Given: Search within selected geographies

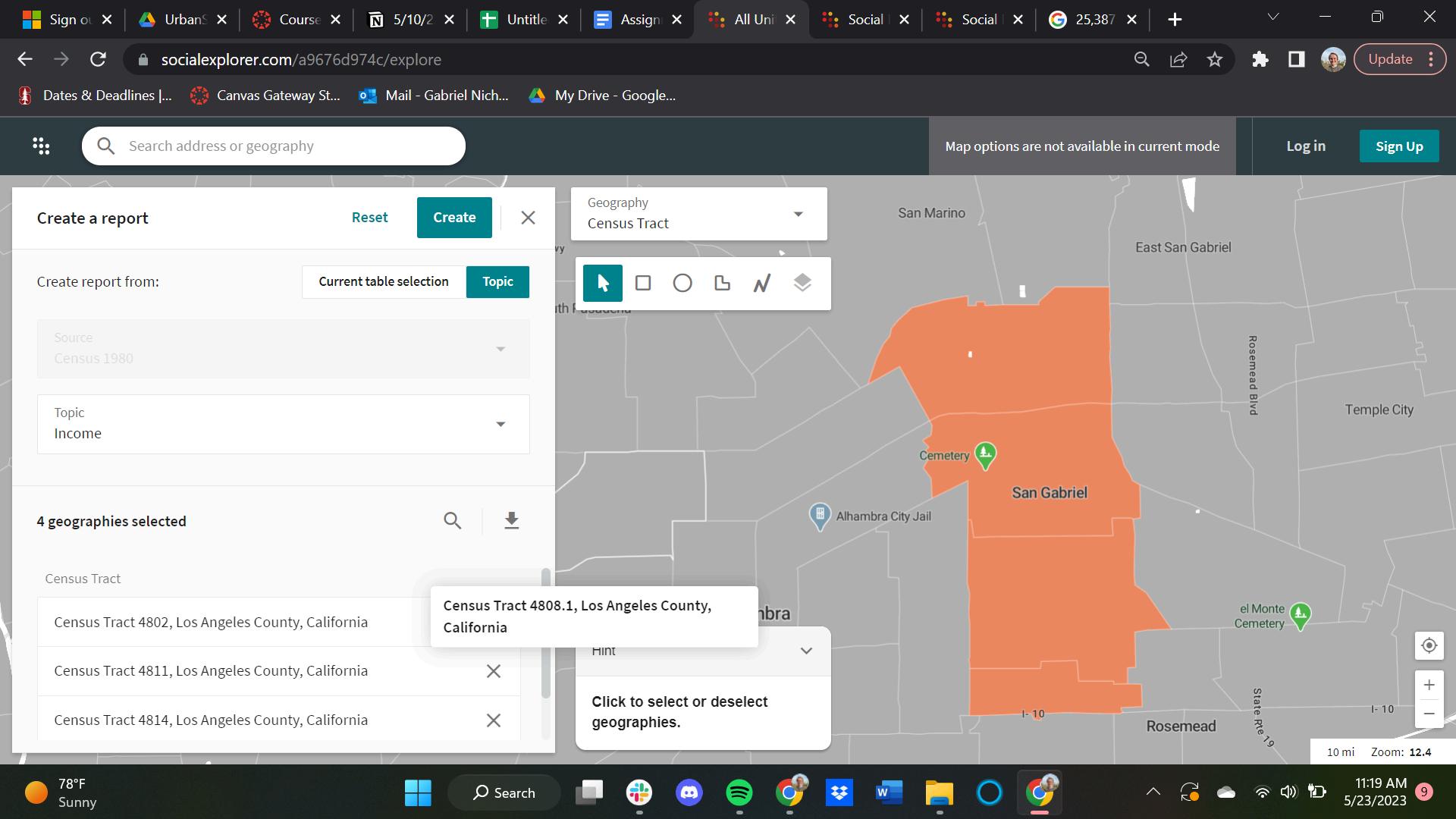Looking at the screenshot, I should tap(453, 521).
